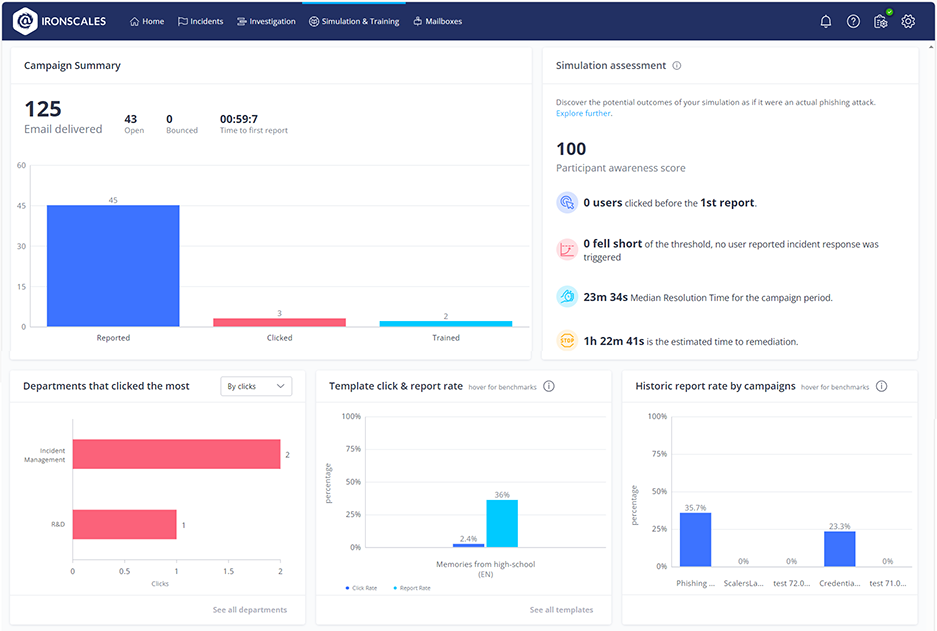This screenshot has width=937, height=631.
Task: Click the Simulation & Training target icon
Action: (315, 20)
